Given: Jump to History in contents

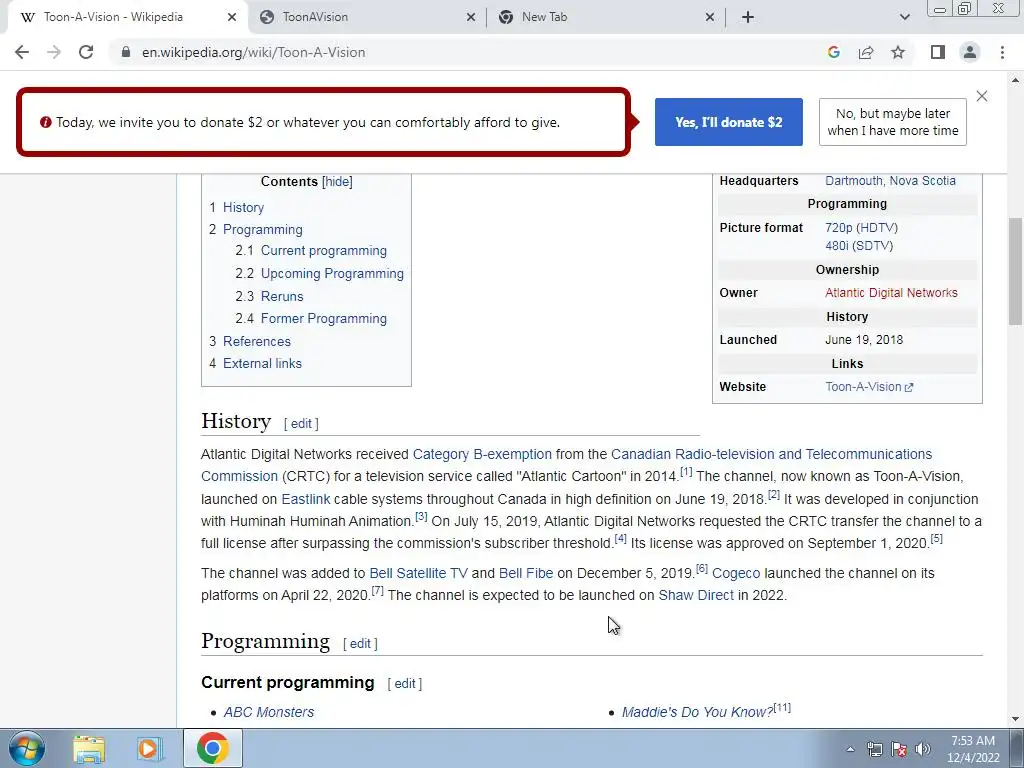Looking at the screenshot, I should 243,208.
